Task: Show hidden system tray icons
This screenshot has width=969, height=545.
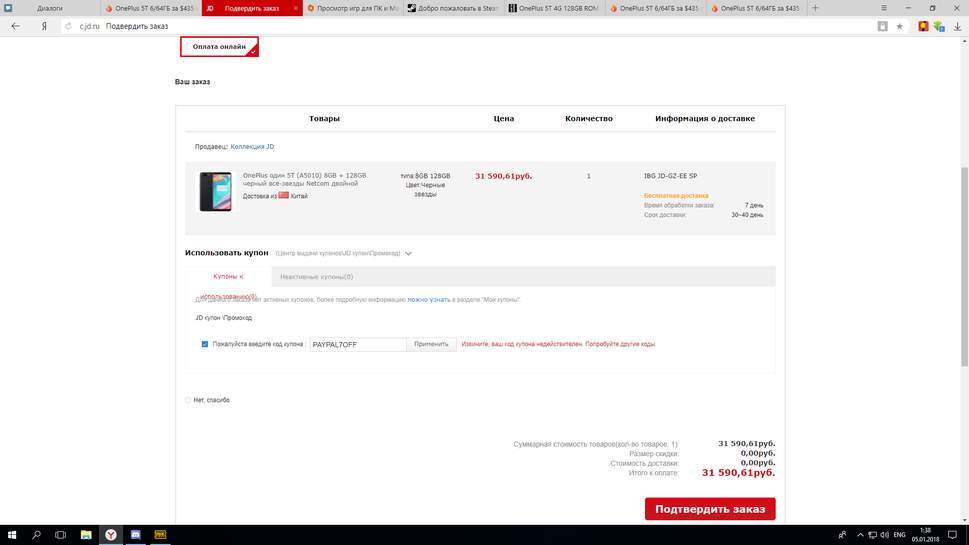Action: coord(860,534)
